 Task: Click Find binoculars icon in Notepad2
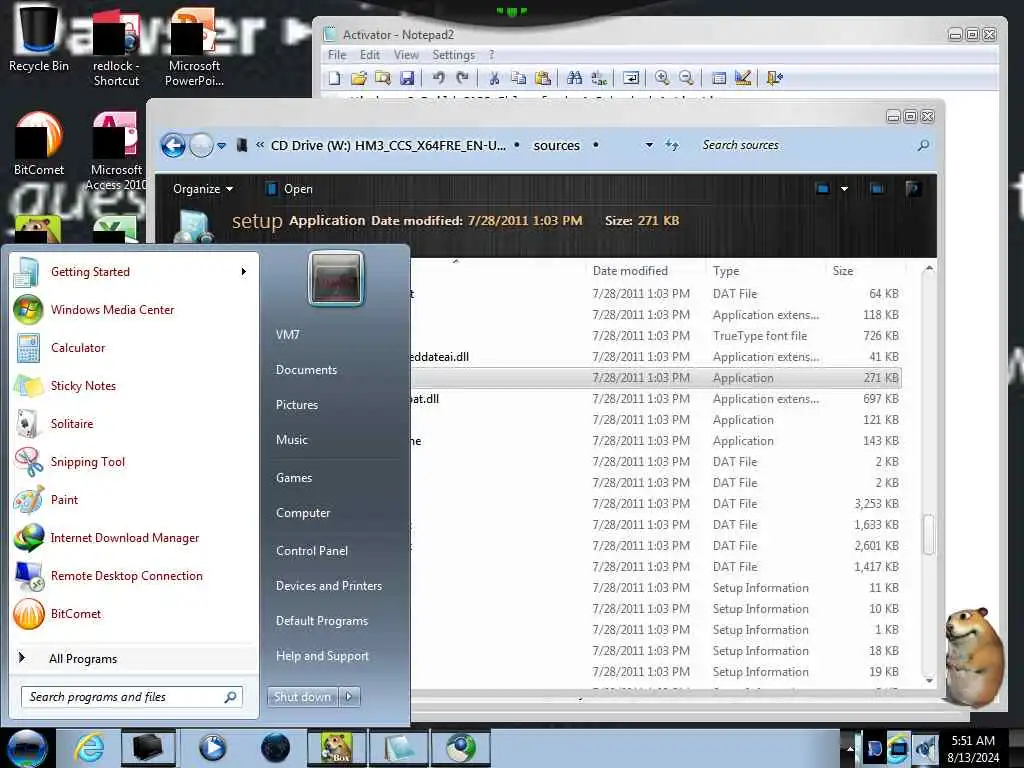575,78
